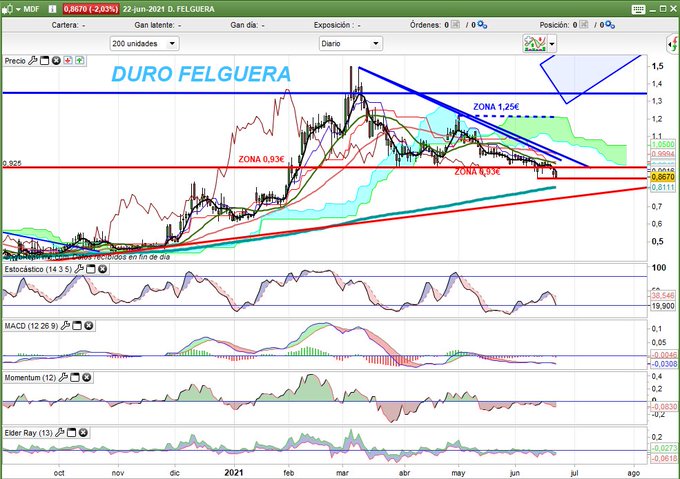680x479 pixels.
Task: Click the jun label on time axis
Action: (x=514, y=473)
